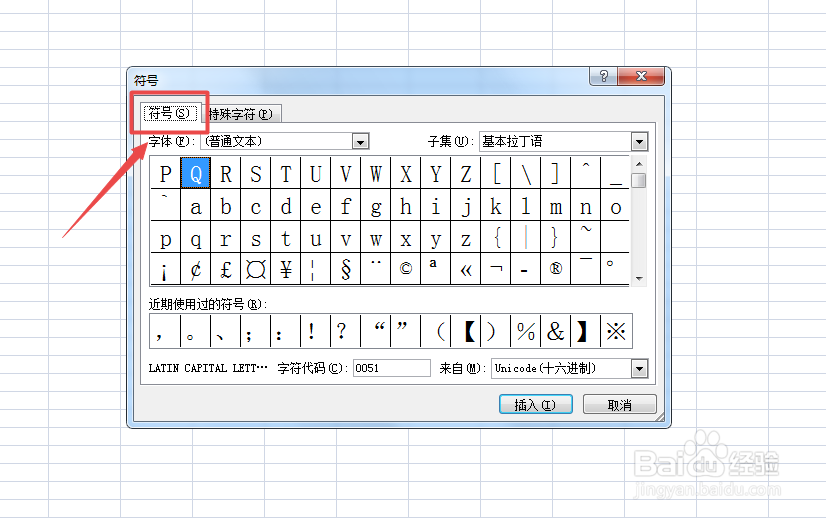826x518 pixels.
Task: Open the 来自 Unicode source dropdown
Action: [x=639, y=369]
